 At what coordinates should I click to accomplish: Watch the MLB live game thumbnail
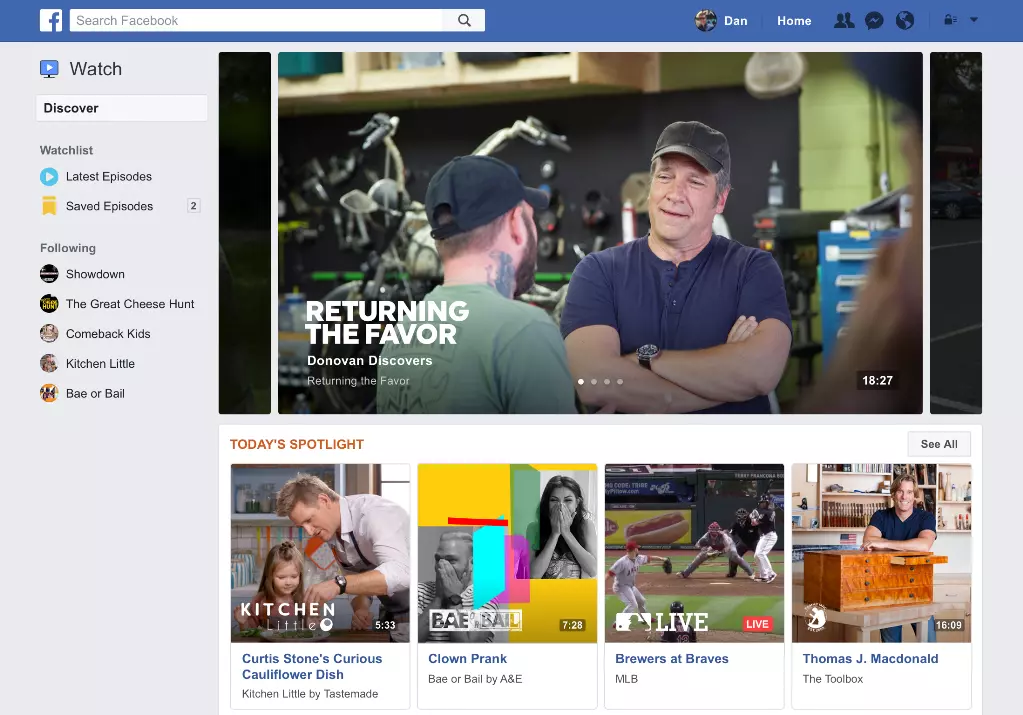click(x=694, y=553)
